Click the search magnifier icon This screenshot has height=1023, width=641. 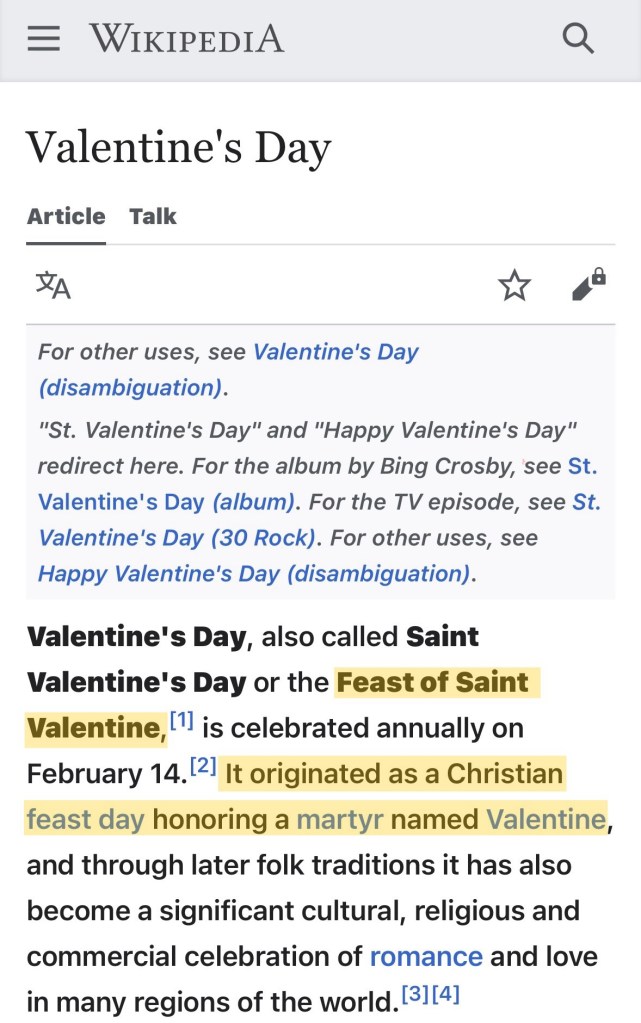(578, 39)
